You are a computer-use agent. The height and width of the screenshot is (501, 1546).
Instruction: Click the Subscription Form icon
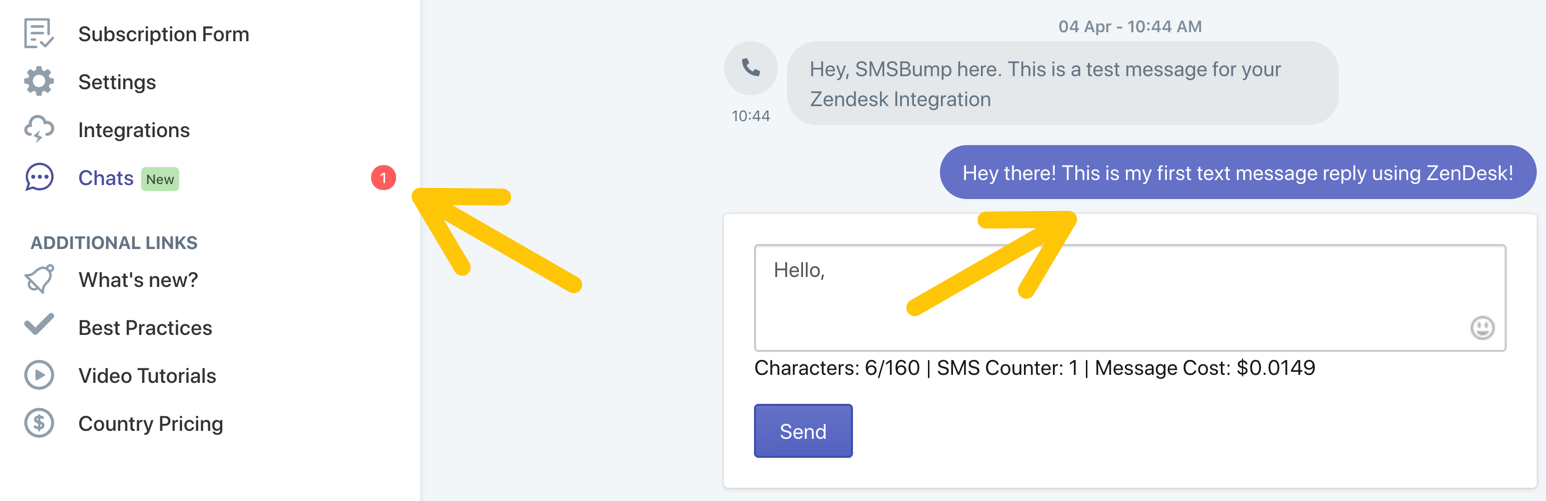39,33
